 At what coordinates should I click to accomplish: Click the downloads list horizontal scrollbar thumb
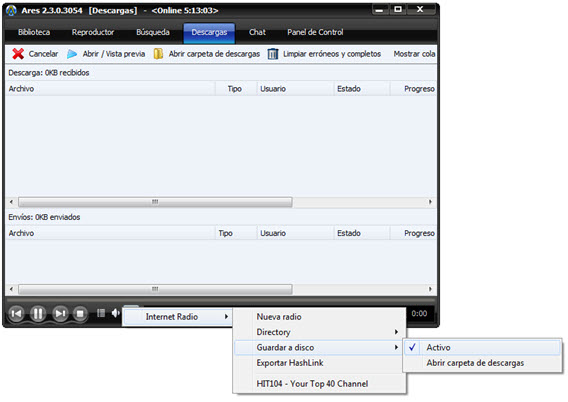(155, 202)
